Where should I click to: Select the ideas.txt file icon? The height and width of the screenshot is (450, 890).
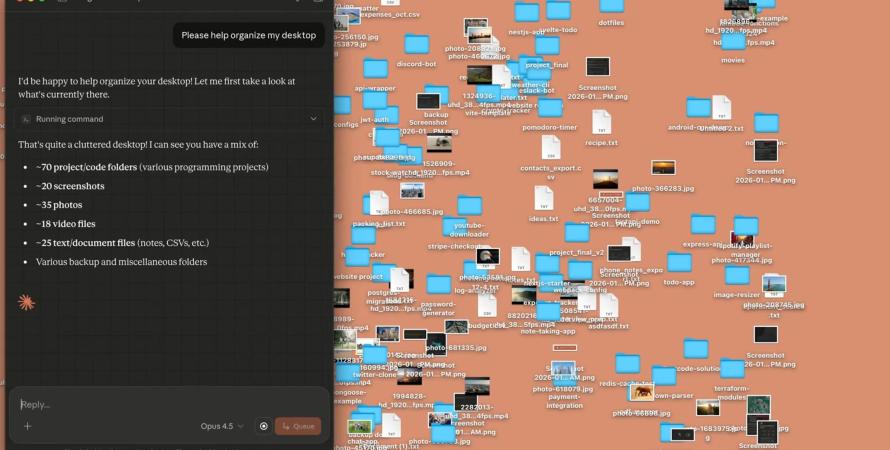click(x=544, y=198)
